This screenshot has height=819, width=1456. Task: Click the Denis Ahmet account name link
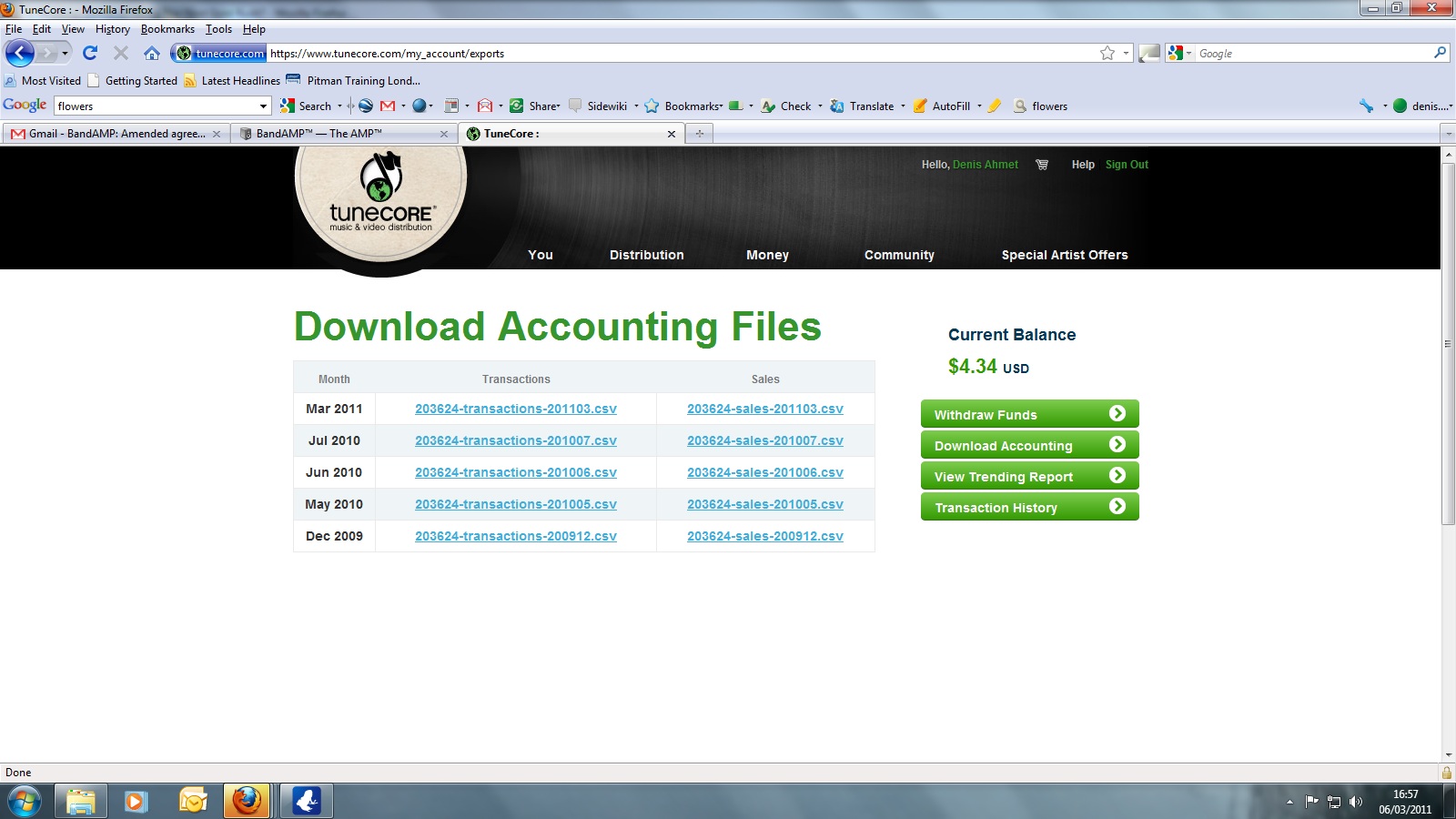pyautogui.click(x=986, y=165)
